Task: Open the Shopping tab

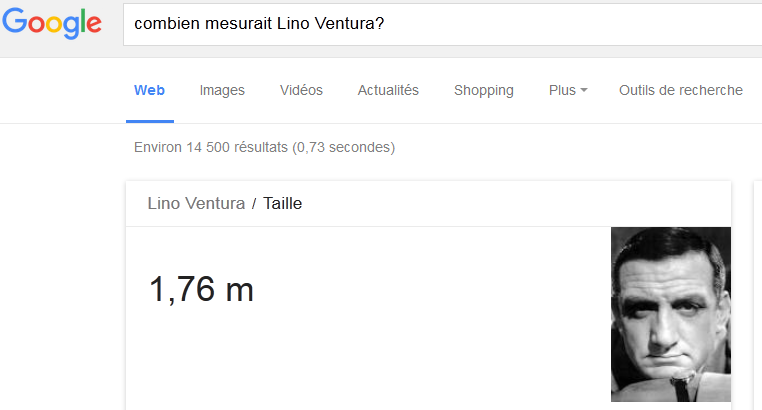Action: click(484, 90)
